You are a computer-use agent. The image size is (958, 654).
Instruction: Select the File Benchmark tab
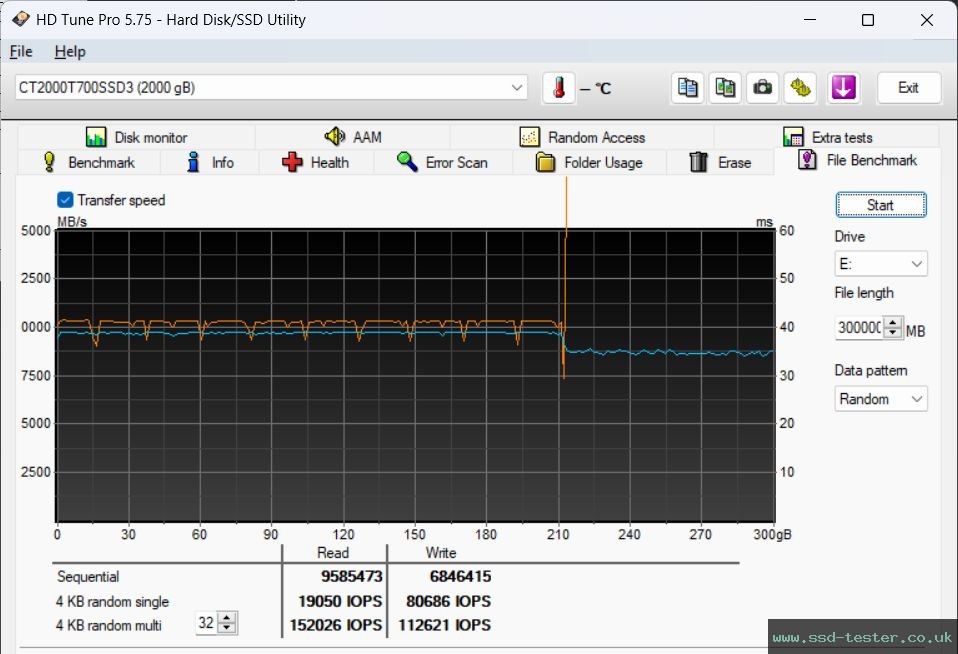(x=857, y=160)
